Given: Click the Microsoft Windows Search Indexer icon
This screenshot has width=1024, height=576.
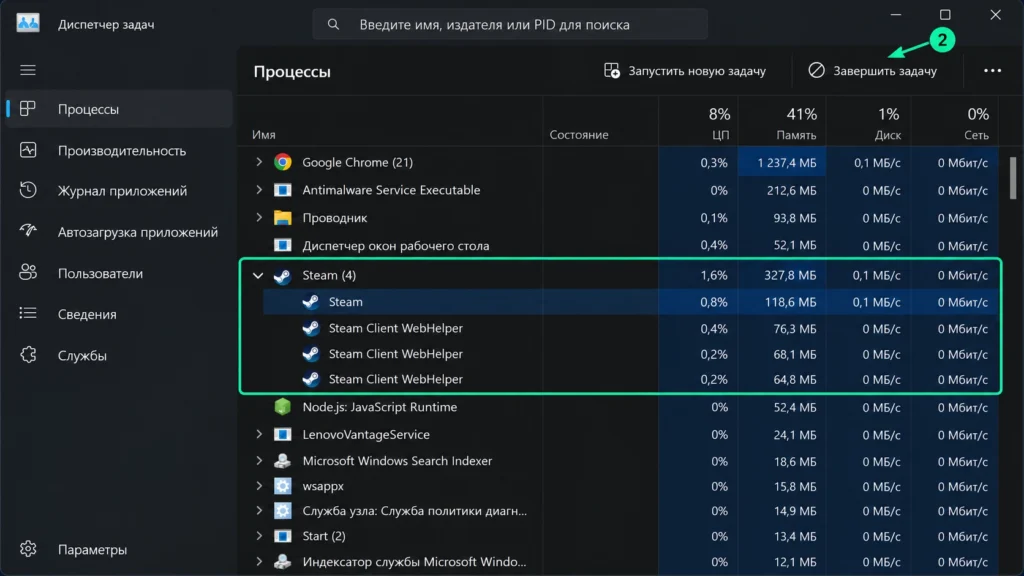Looking at the screenshot, I should click(283, 460).
